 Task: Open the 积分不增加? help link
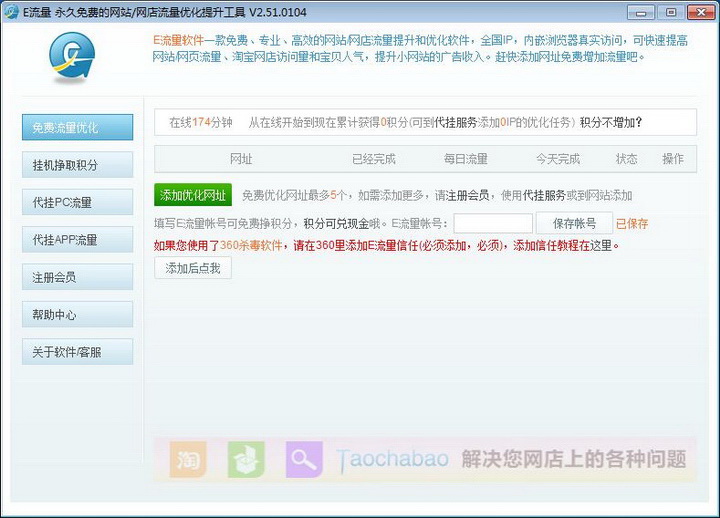(x=611, y=123)
